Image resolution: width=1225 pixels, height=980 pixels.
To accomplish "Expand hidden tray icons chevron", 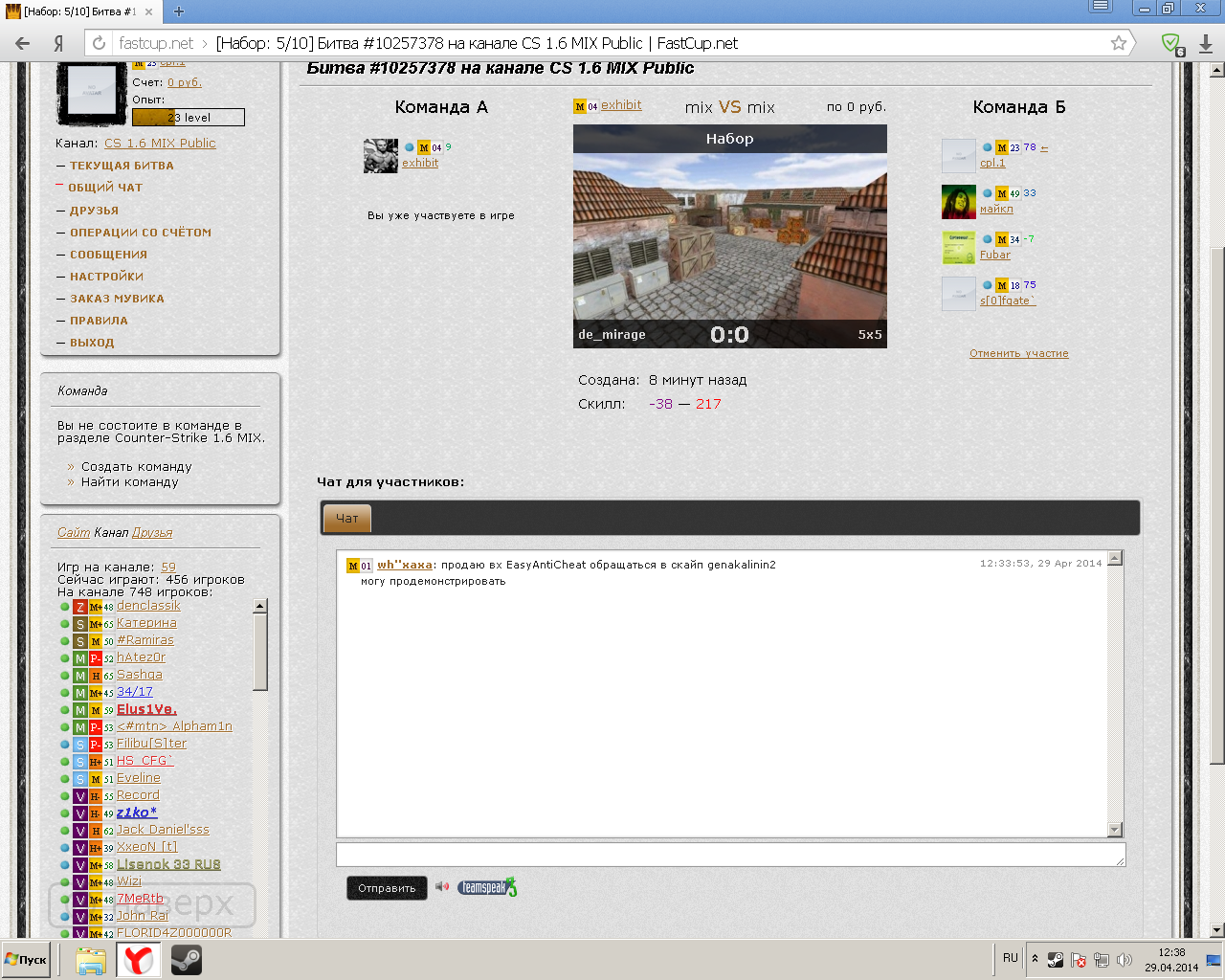I will [x=1035, y=958].
